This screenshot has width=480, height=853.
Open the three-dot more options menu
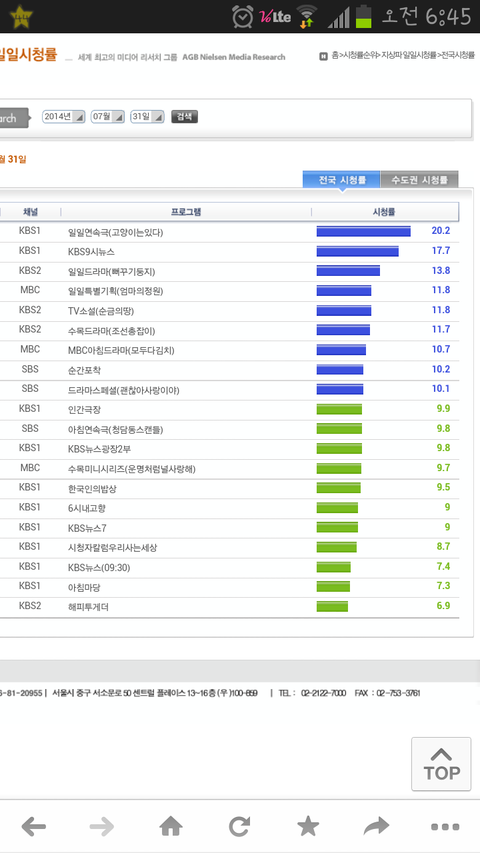point(445,827)
